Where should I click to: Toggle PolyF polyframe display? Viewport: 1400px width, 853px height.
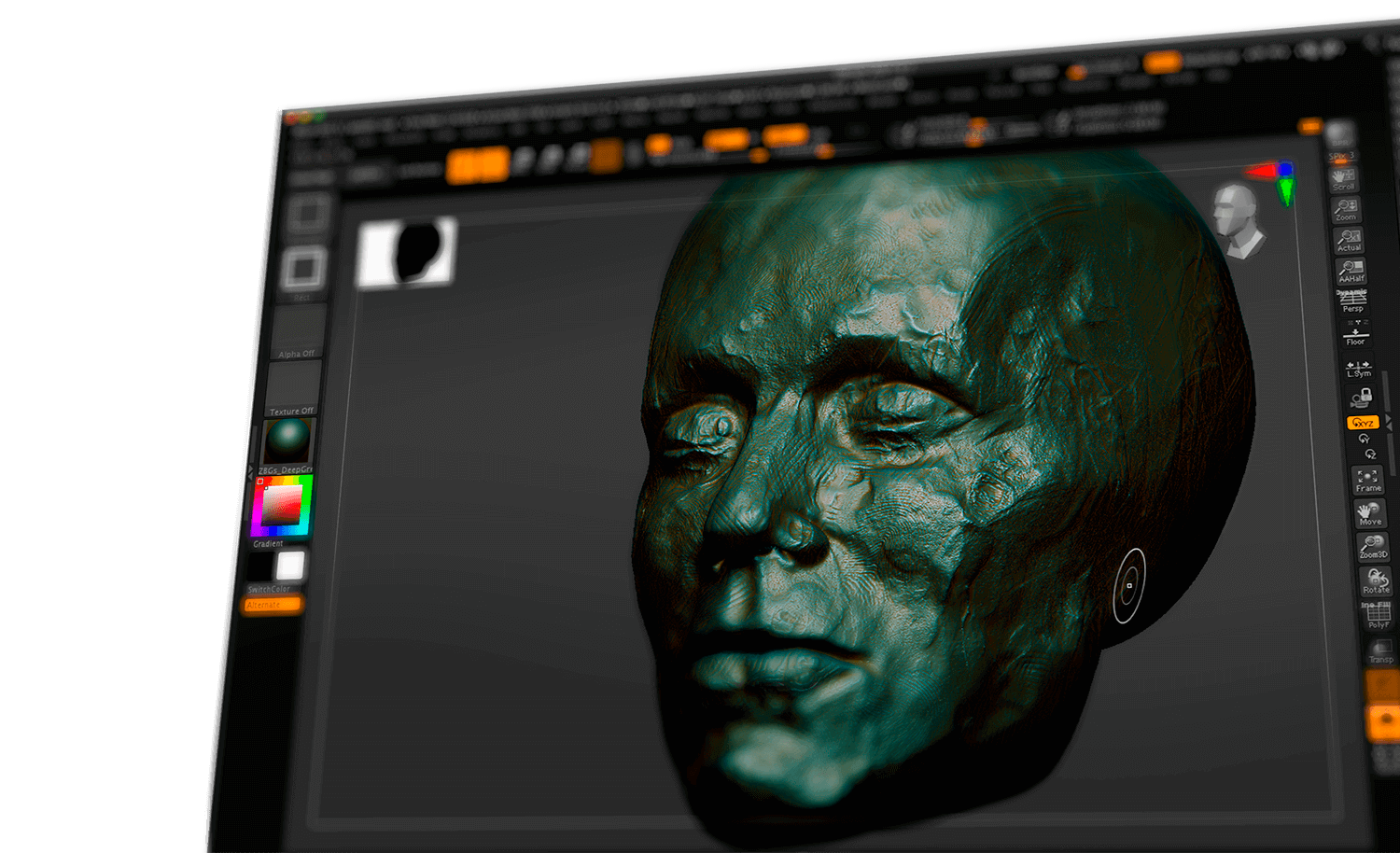(x=1379, y=616)
